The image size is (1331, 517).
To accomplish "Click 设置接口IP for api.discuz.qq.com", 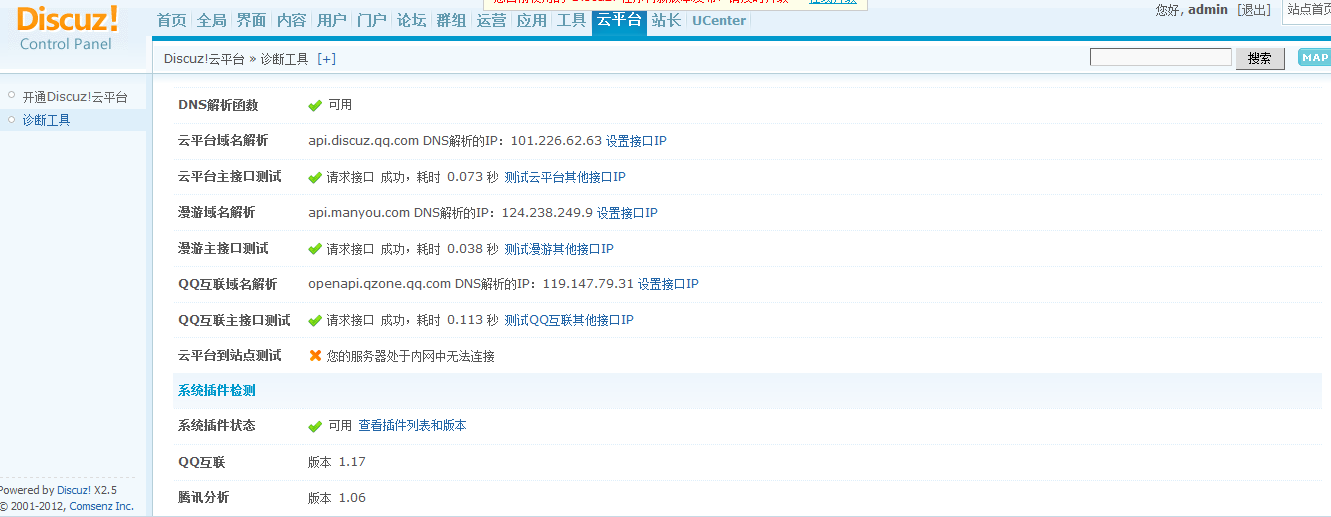I will tap(636, 141).
